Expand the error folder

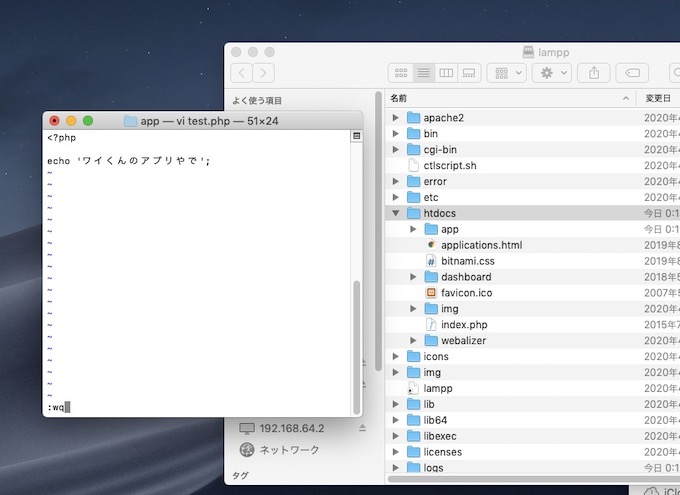click(x=396, y=181)
